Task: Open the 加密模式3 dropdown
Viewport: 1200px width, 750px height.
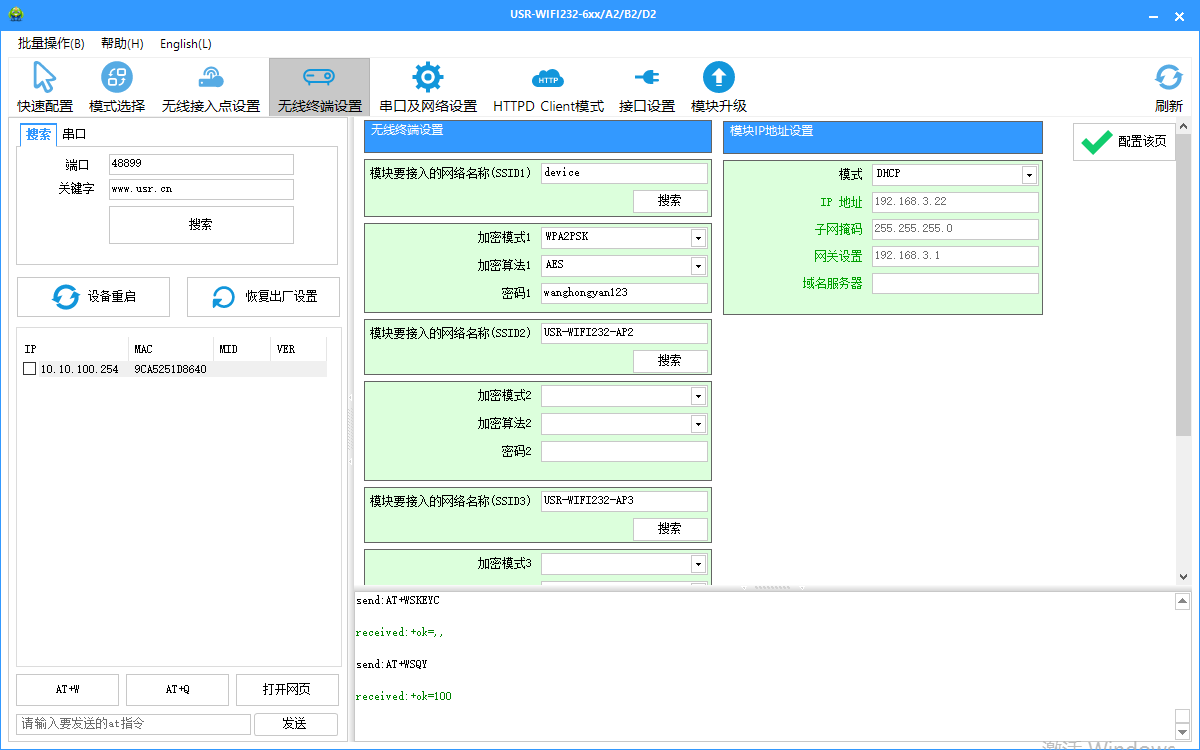Action: point(698,565)
